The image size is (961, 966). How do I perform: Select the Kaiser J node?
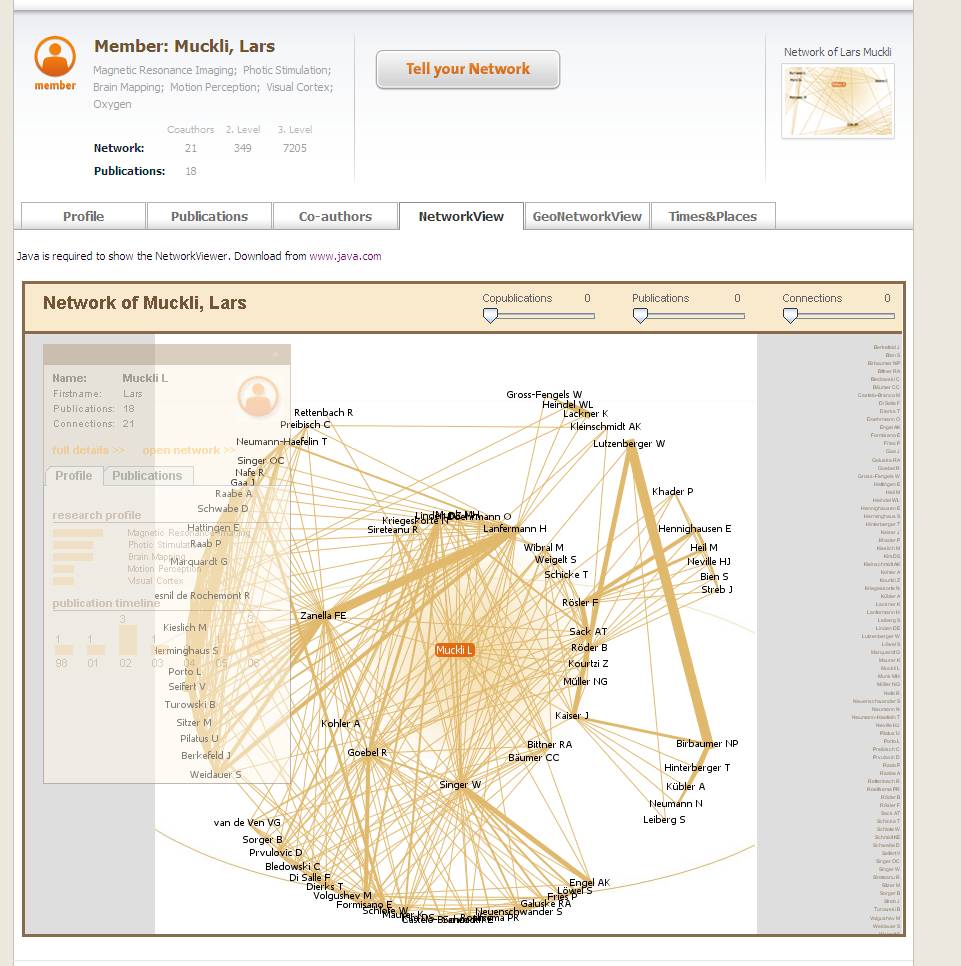572,715
